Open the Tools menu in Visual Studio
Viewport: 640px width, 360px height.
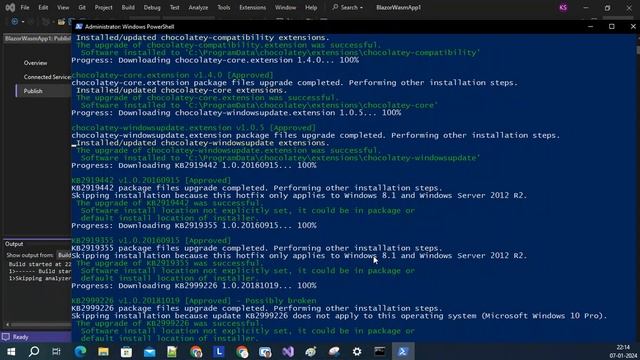[x=224, y=7]
